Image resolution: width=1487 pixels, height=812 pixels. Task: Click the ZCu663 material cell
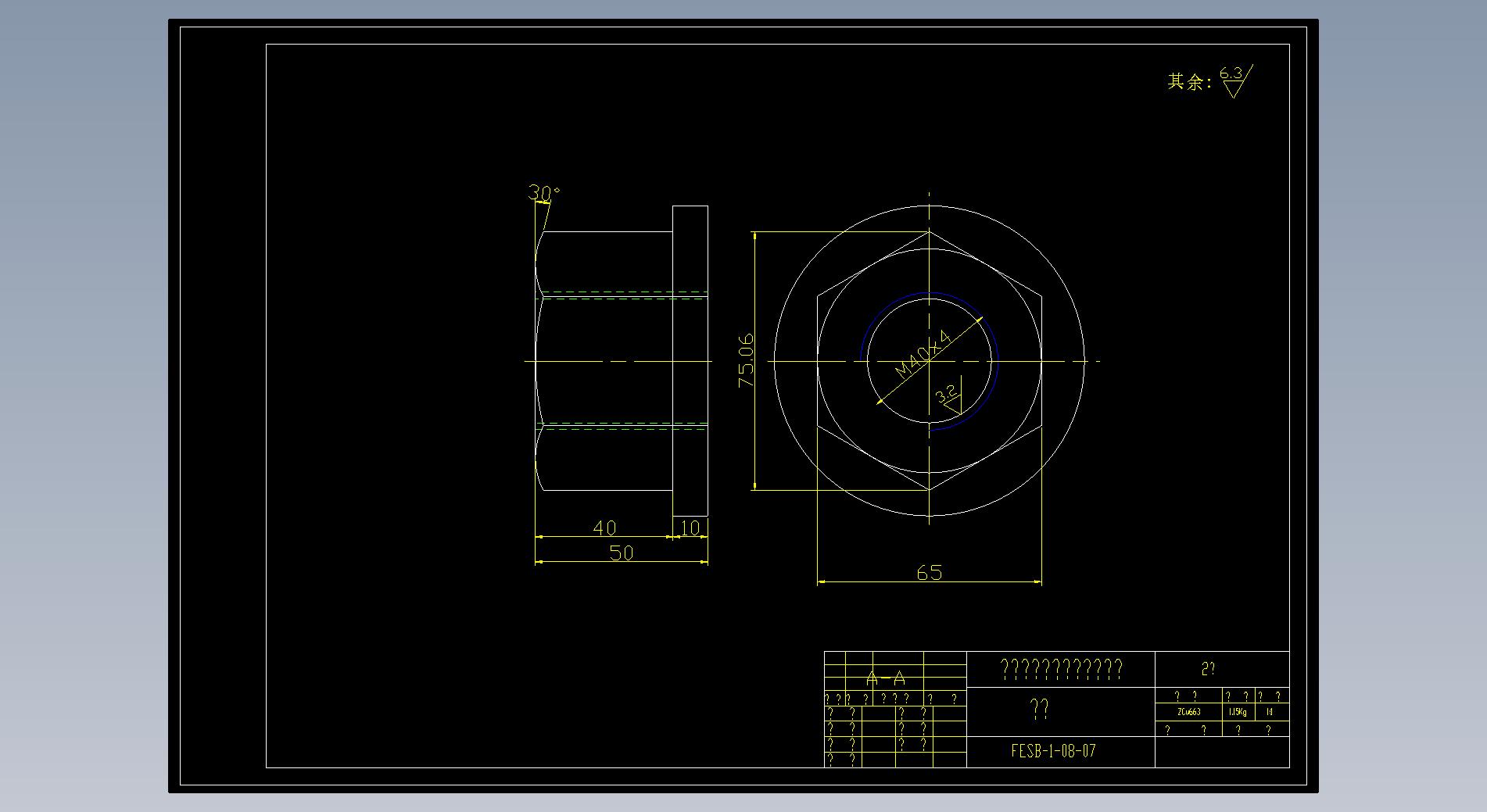(1188, 712)
